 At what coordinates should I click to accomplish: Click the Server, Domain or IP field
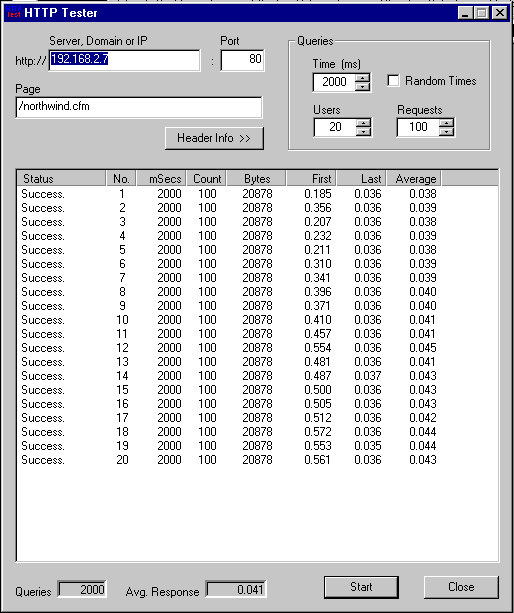pyautogui.click(x=124, y=60)
